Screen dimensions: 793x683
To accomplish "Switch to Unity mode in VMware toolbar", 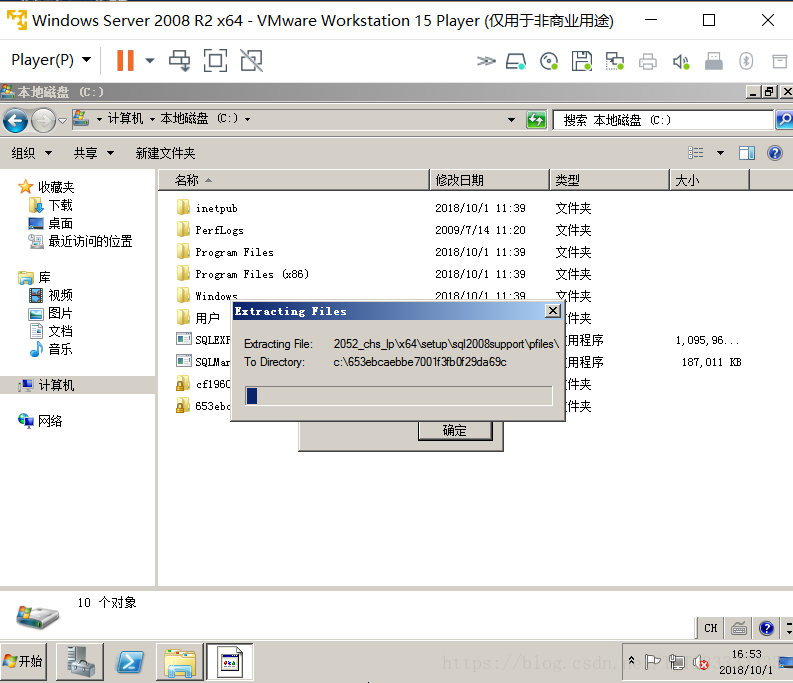I will [x=251, y=61].
